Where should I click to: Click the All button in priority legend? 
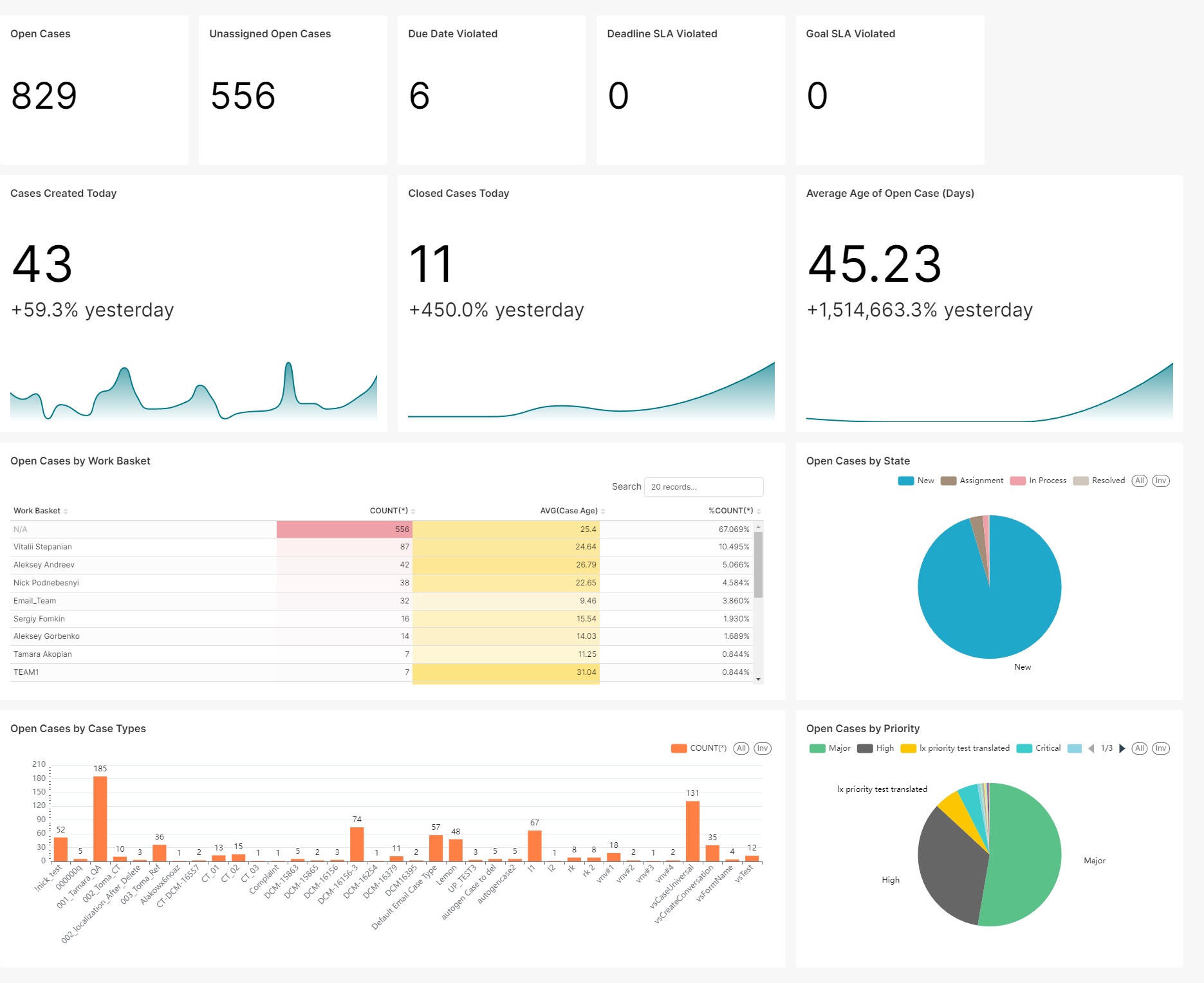tap(1140, 748)
